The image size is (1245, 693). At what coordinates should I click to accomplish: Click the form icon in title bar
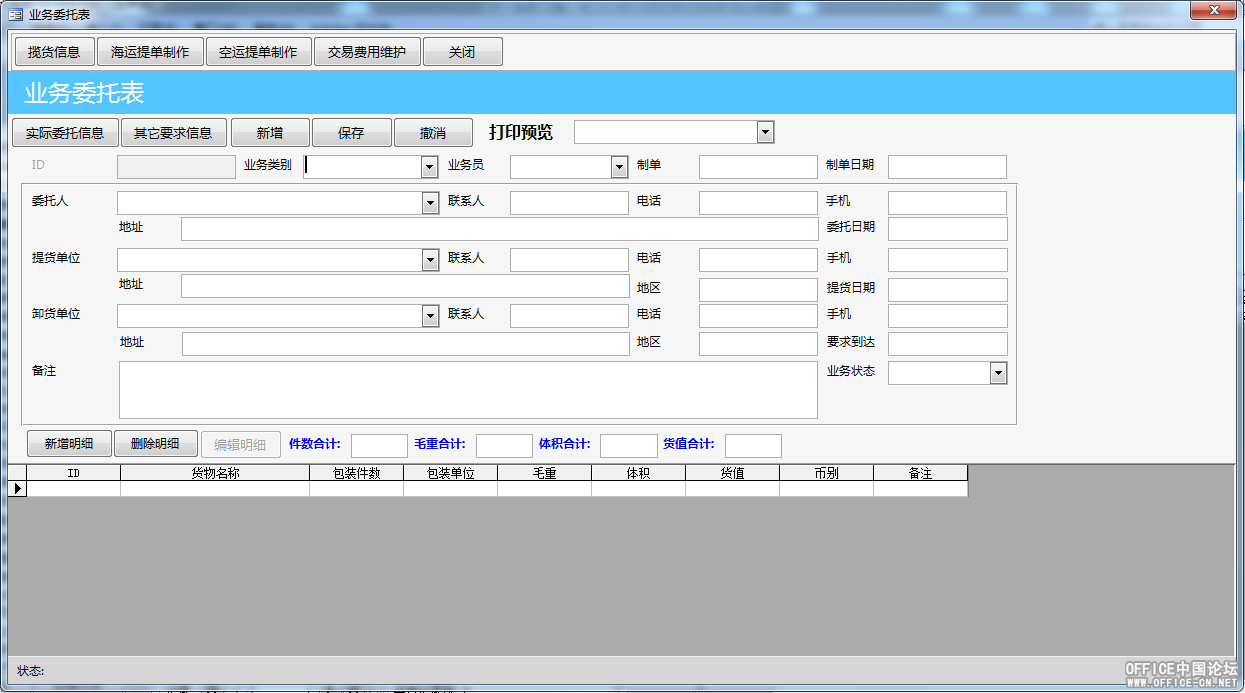pos(15,14)
